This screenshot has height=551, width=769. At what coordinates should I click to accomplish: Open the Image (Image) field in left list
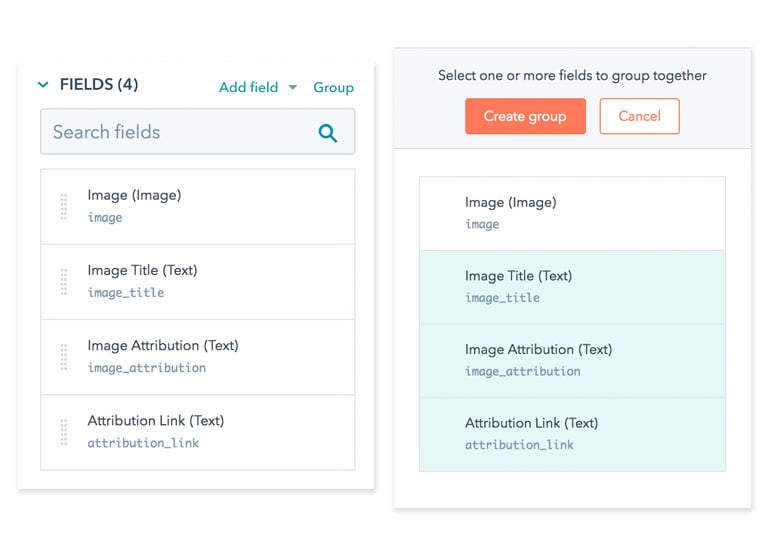(198, 207)
